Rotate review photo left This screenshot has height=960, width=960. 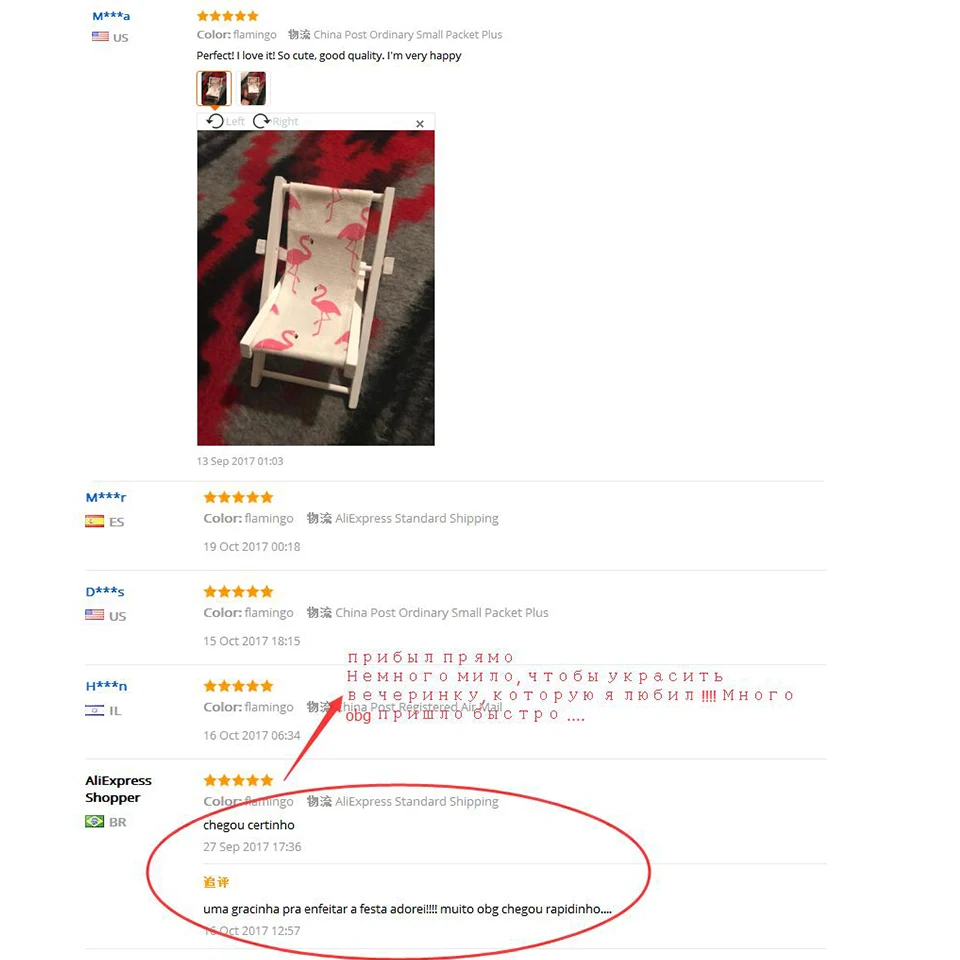(225, 121)
